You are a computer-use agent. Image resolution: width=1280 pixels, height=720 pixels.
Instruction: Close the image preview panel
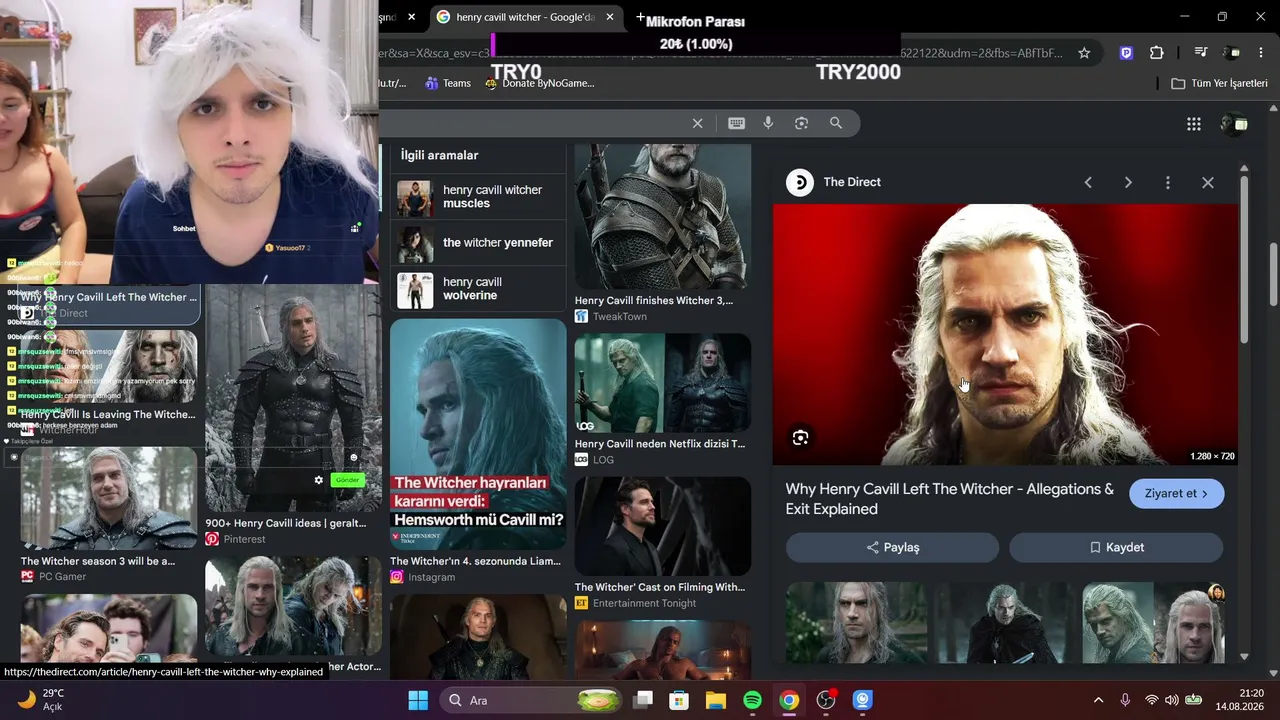1208,182
